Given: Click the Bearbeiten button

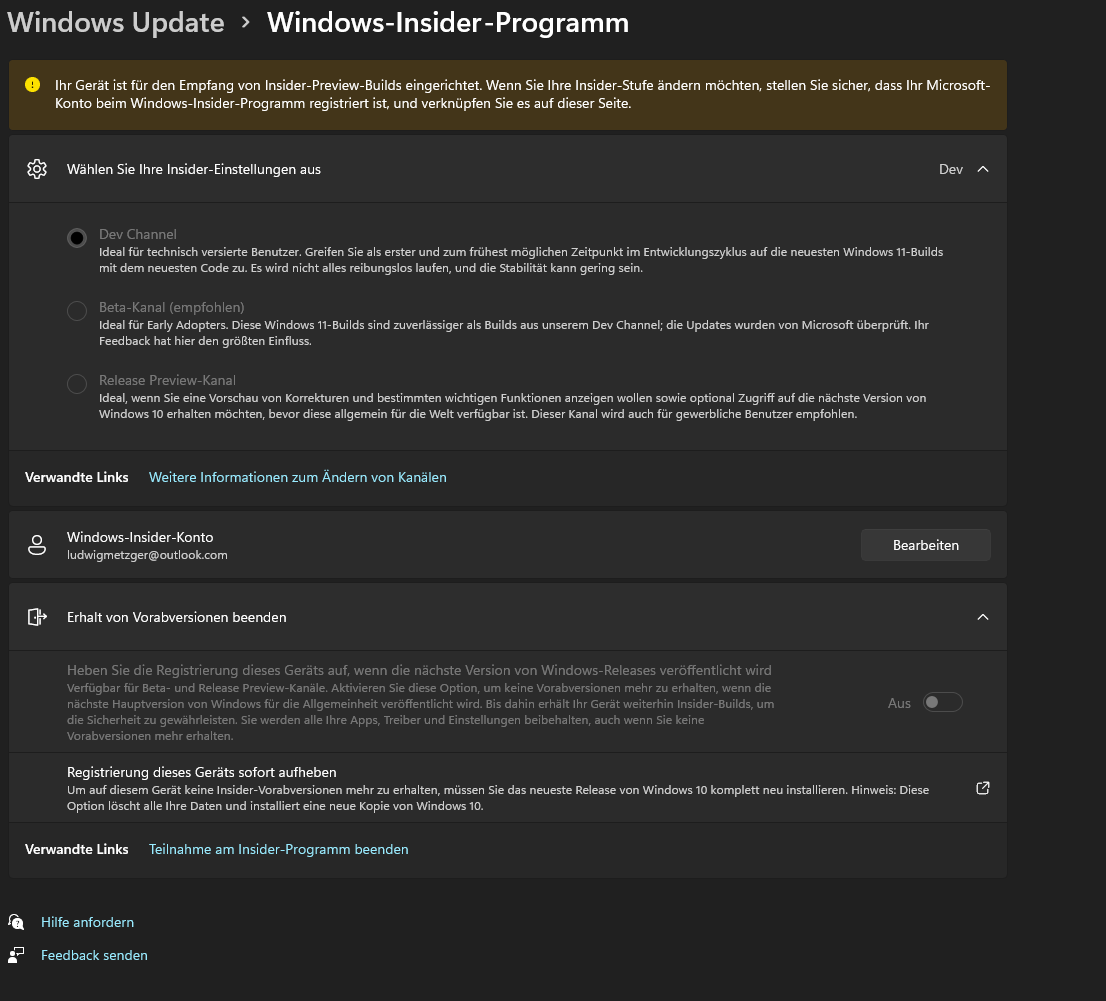Looking at the screenshot, I should [x=925, y=545].
